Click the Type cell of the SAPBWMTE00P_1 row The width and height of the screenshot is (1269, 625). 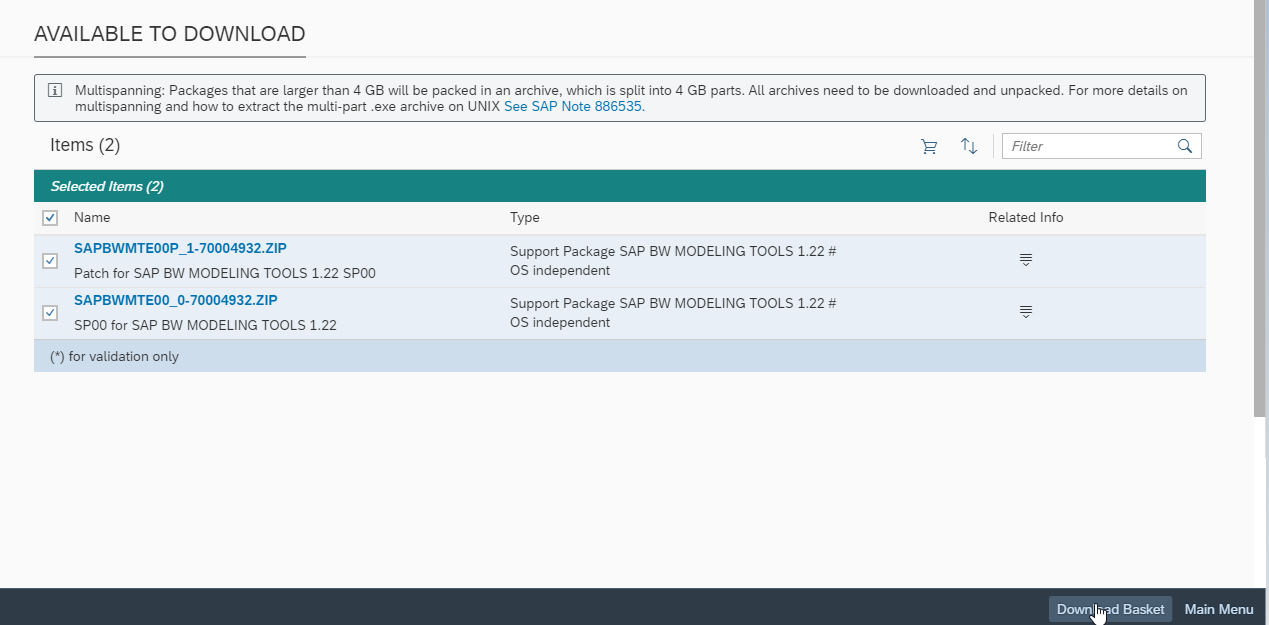[x=673, y=261]
